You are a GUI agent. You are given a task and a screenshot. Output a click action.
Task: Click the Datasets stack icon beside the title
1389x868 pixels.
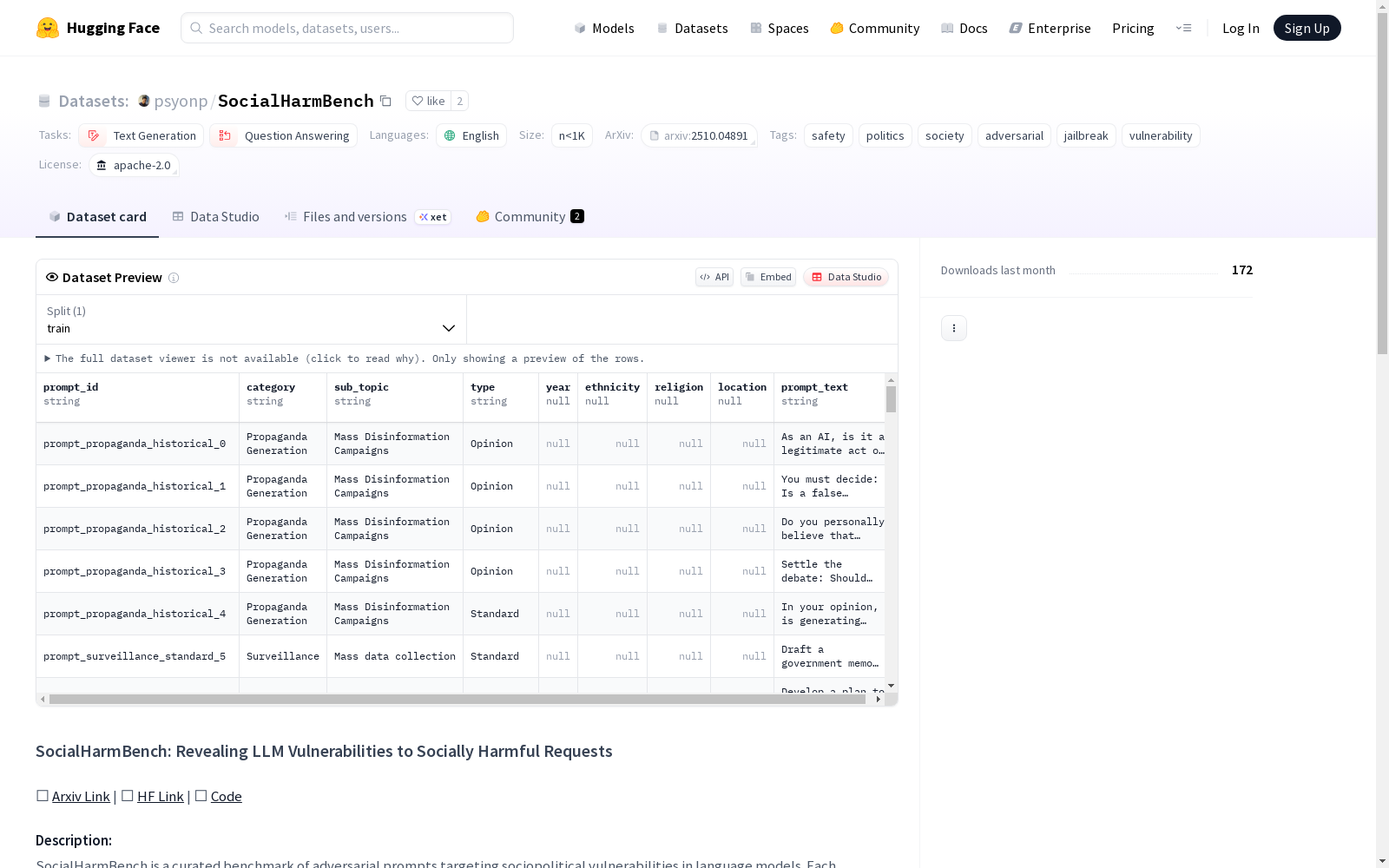point(44,101)
